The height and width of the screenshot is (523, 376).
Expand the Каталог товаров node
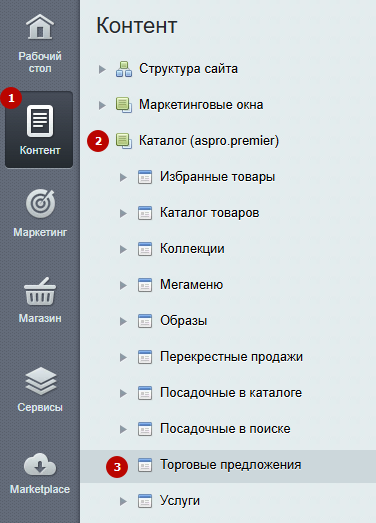(x=123, y=213)
